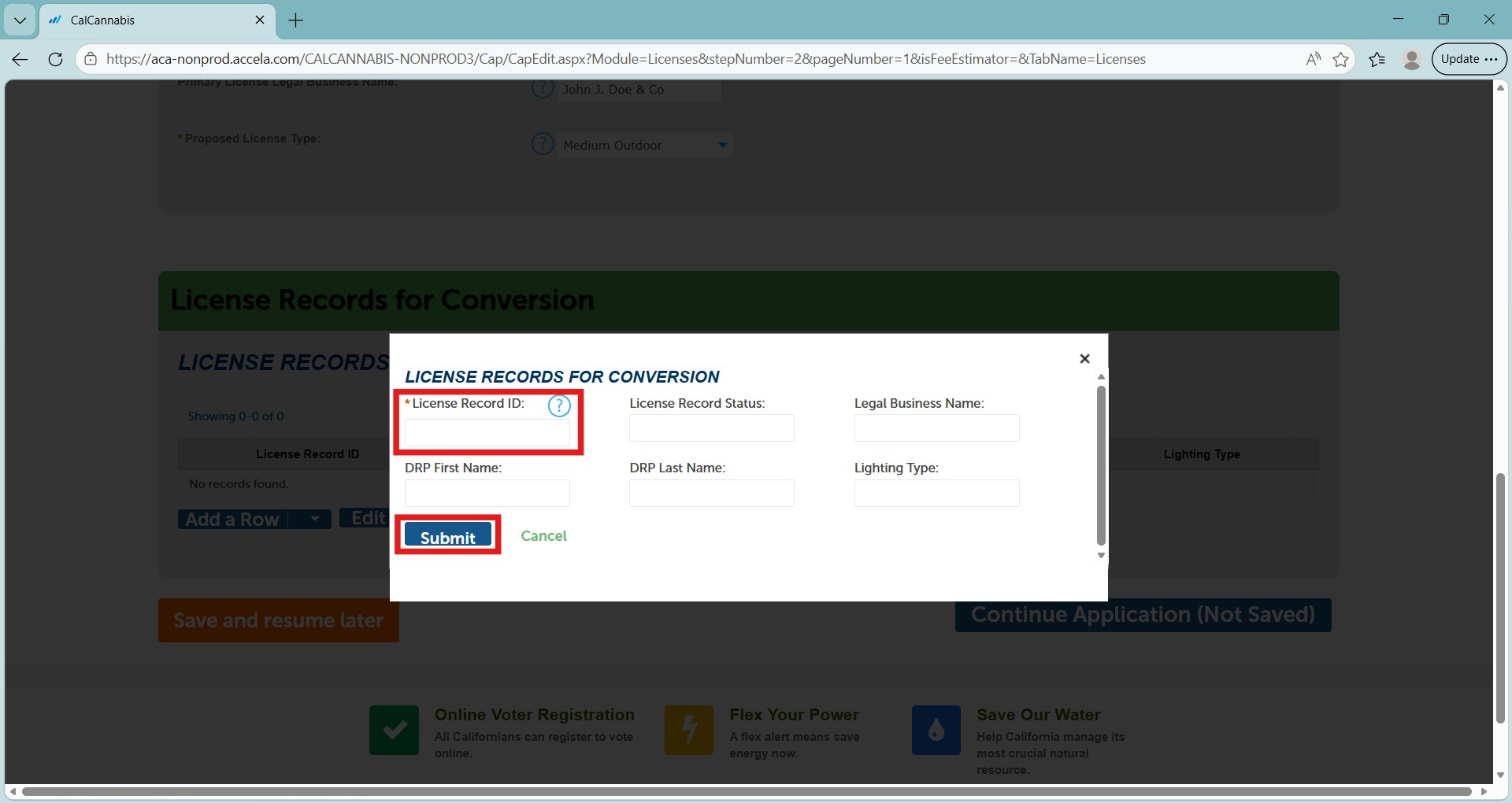Open Save Our Water link
The image size is (1512, 803).
[x=1039, y=715]
